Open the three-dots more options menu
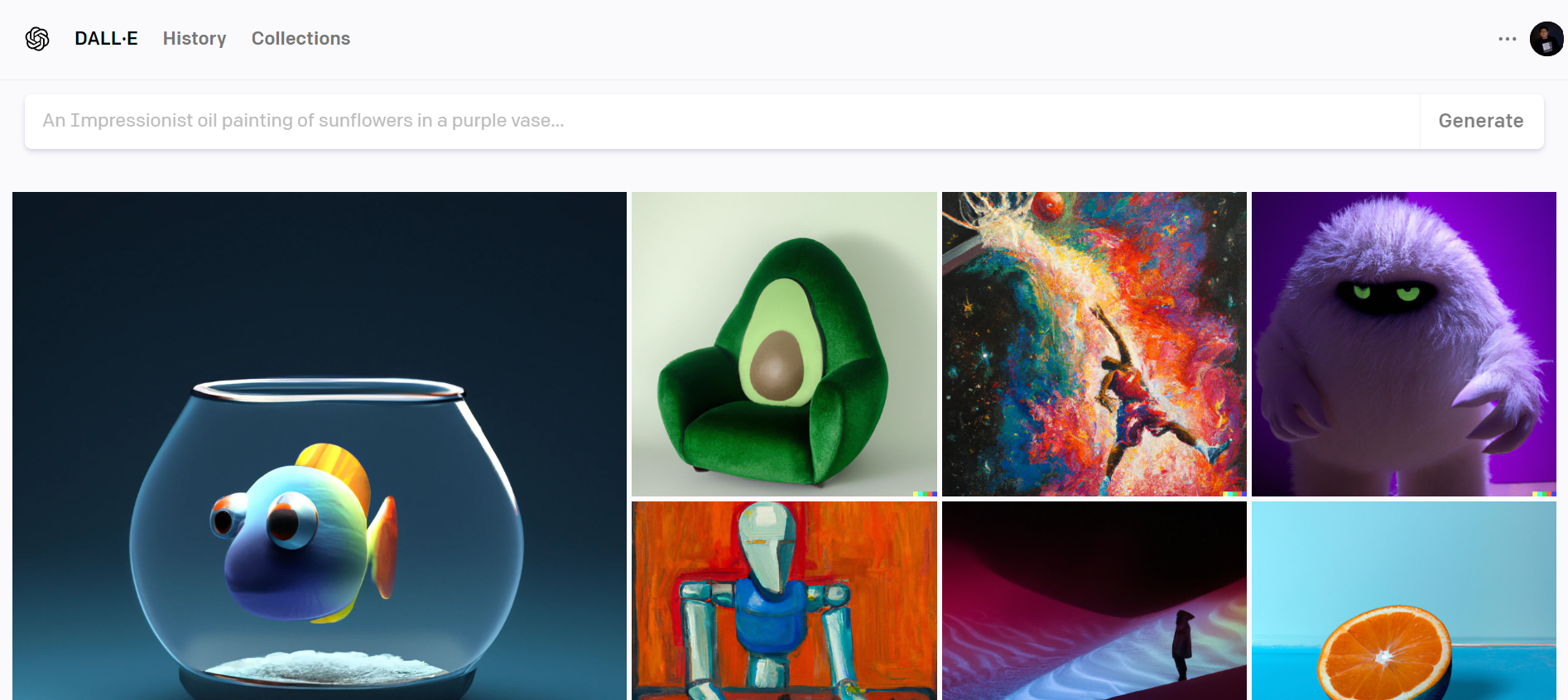1568x700 pixels. click(1507, 39)
